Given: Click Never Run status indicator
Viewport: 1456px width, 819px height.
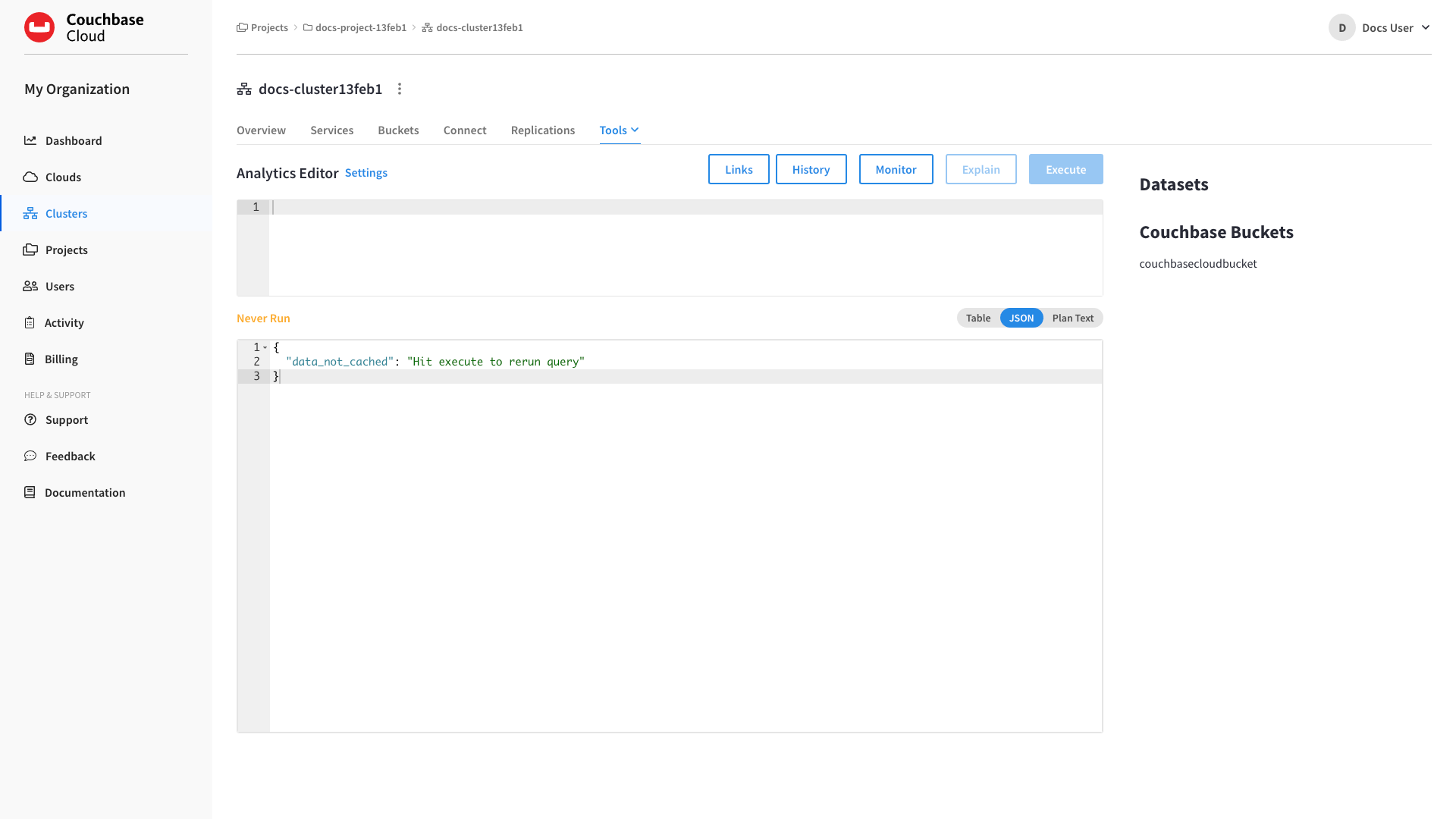Looking at the screenshot, I should 263,318.
